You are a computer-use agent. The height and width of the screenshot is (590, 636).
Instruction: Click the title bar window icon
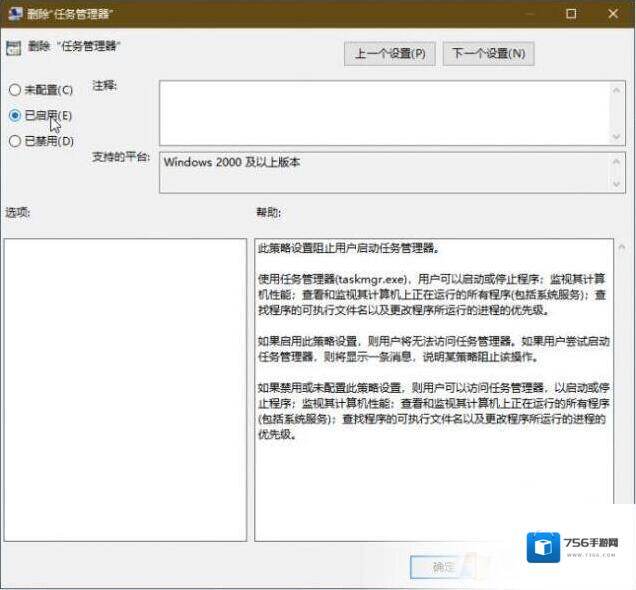(15, 13)
